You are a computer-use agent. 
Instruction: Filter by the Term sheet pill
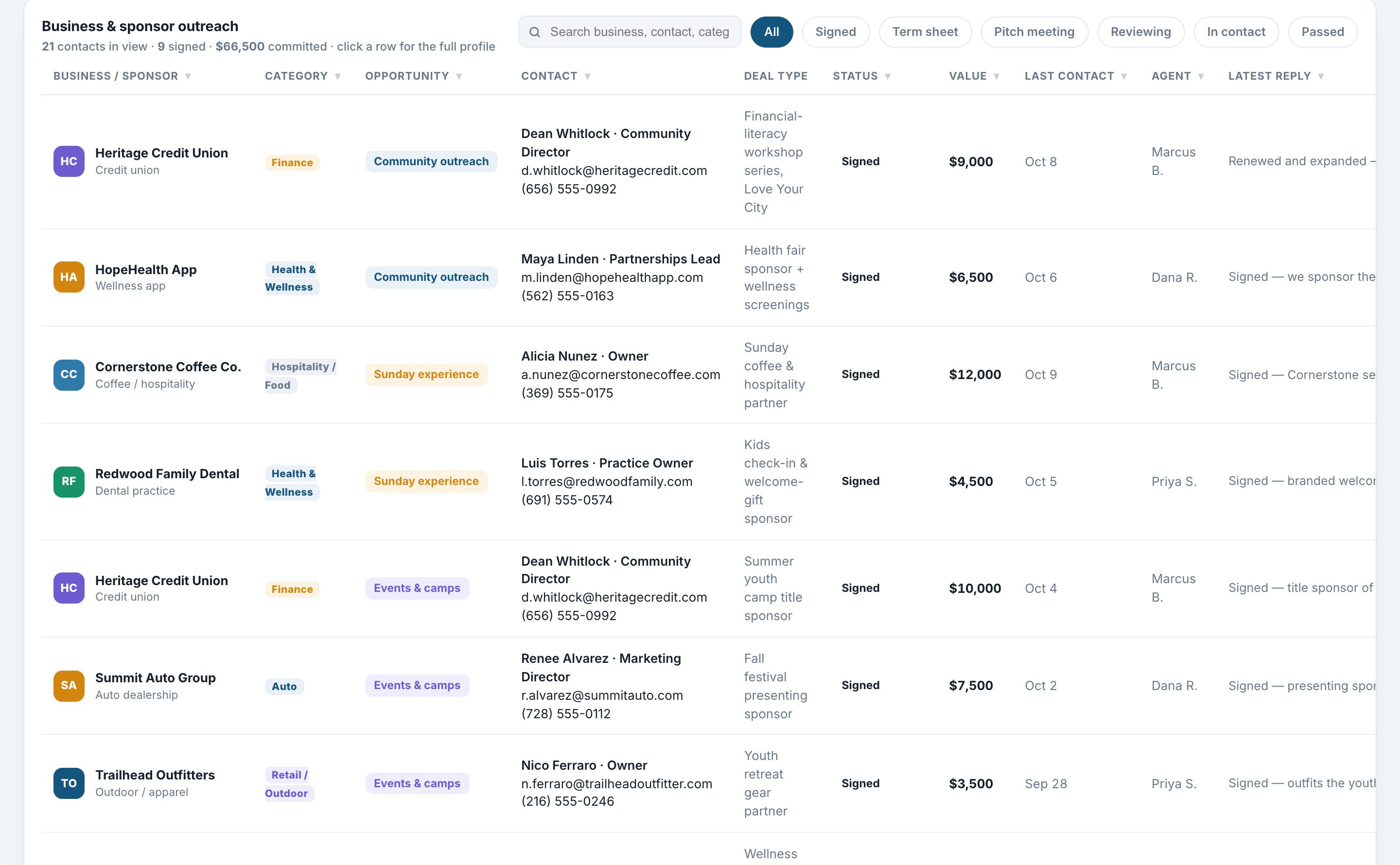point(925,32)
